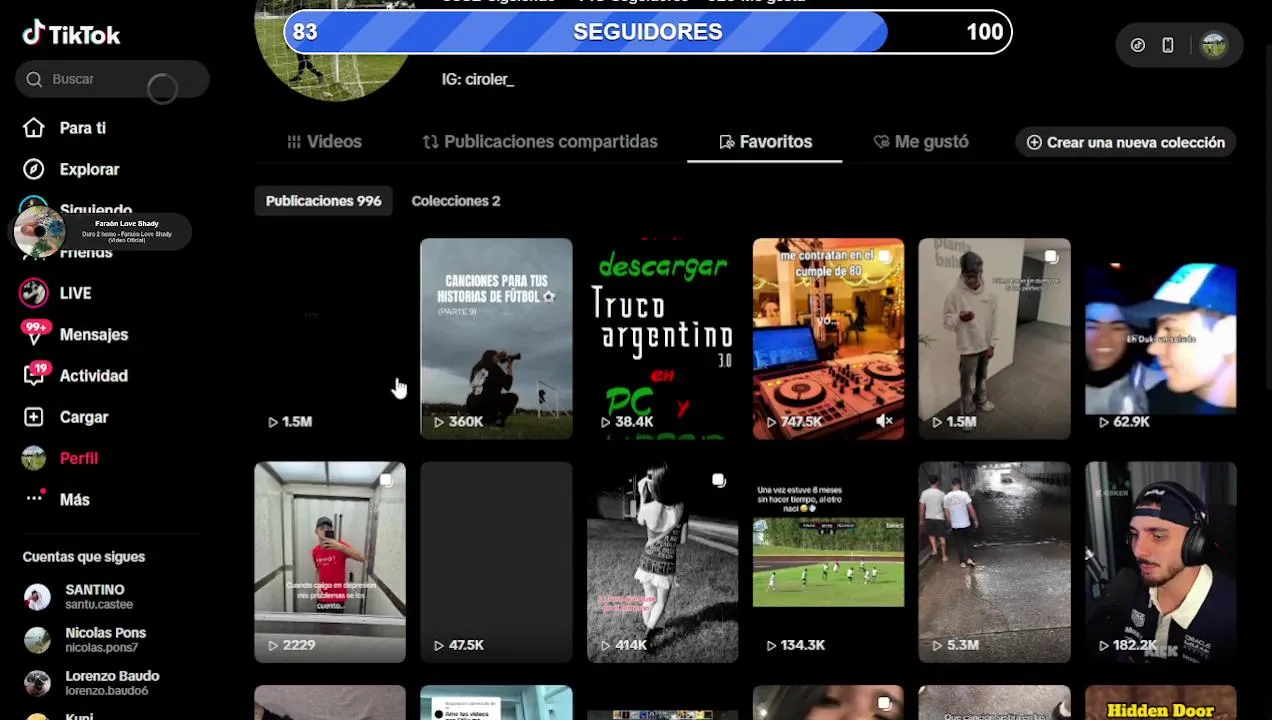Click the Cuentas que sigues heading
Image resolution: width=1272 pixels, height=720 pixels.
pos(84,557)
